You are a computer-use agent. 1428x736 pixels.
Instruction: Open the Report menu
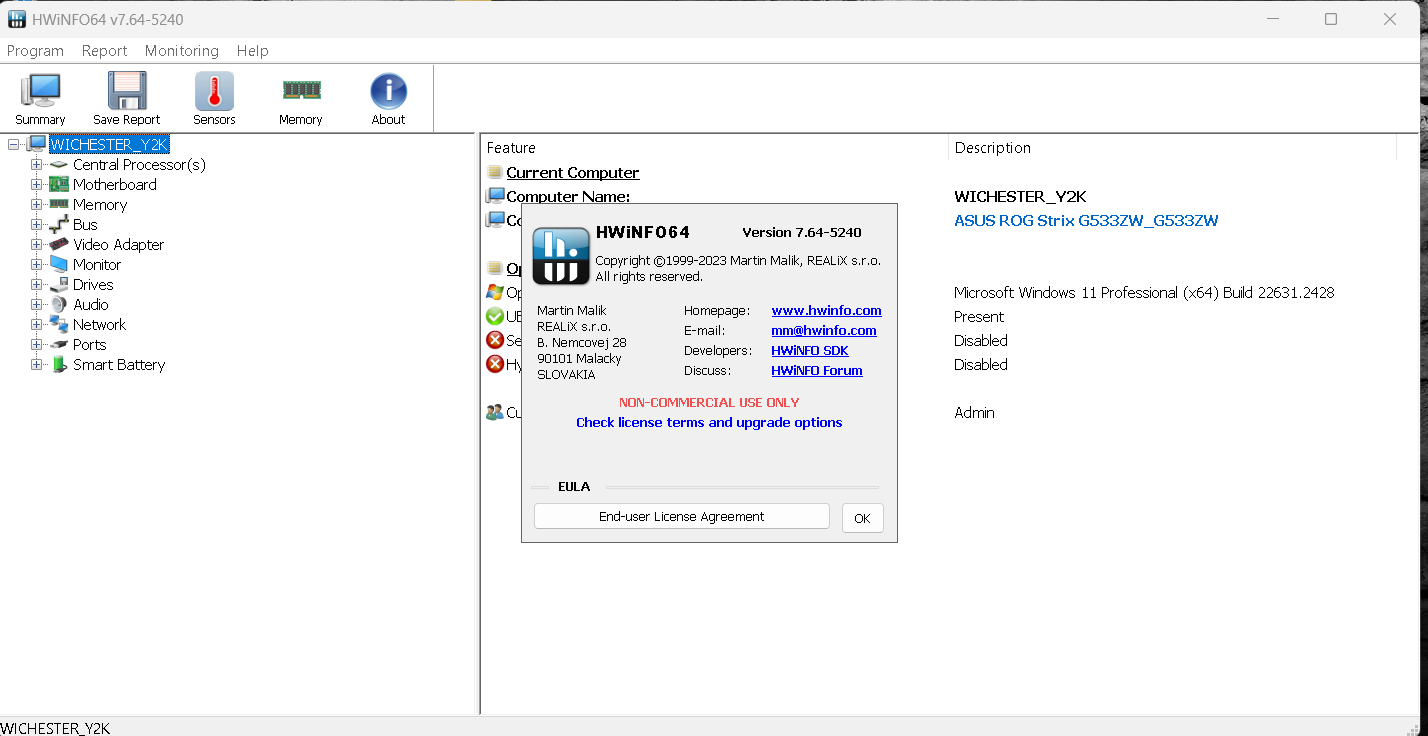[x=104, y=51]
